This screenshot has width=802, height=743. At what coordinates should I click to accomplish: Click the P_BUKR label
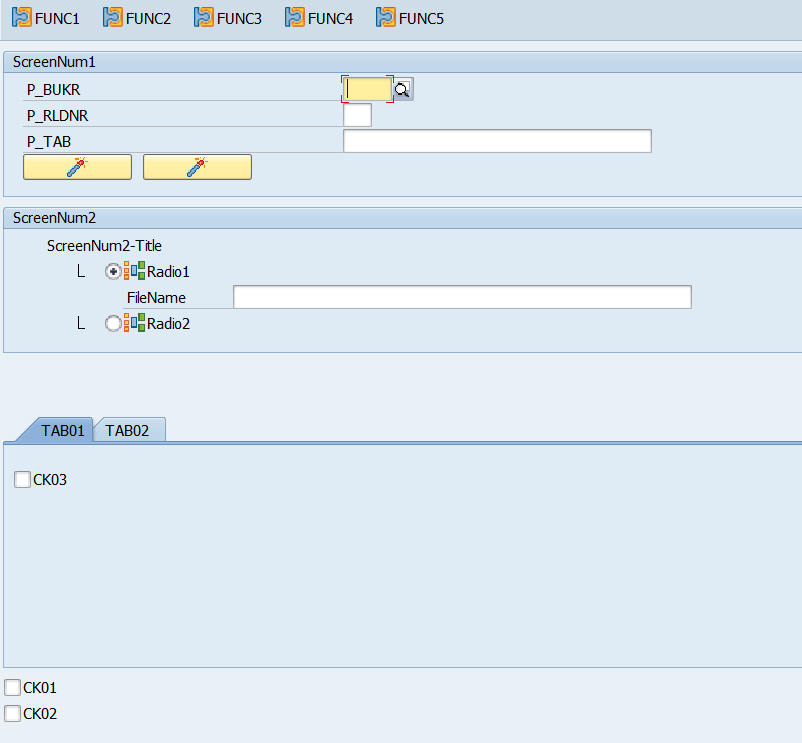[54, 90]
